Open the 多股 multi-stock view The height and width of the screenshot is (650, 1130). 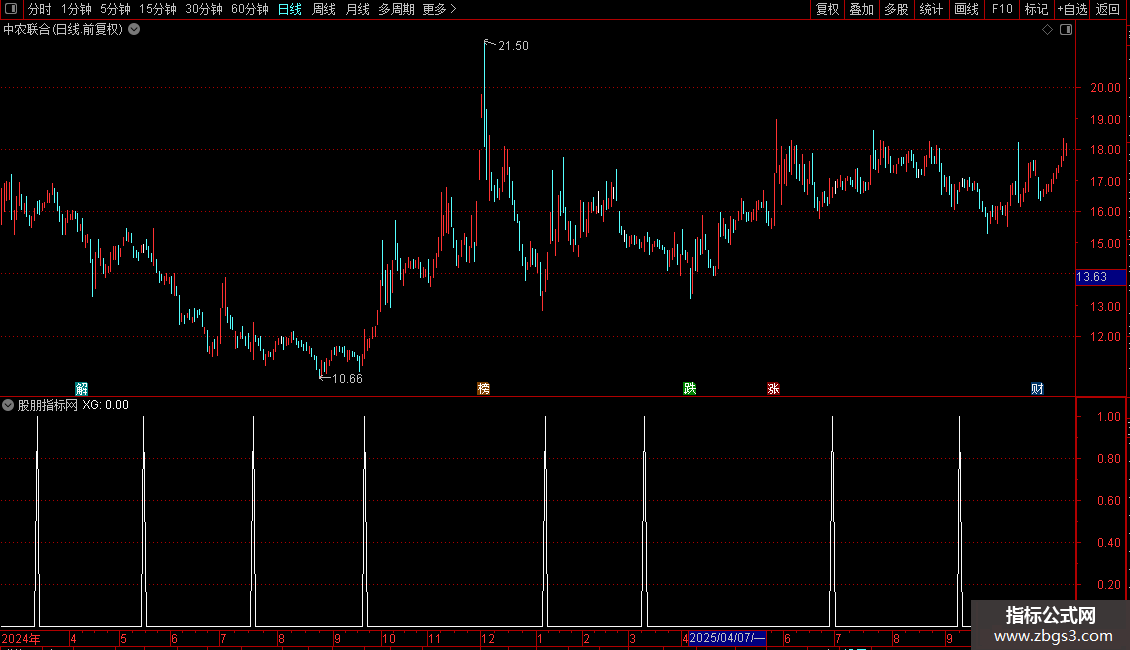tap(897, 9)
